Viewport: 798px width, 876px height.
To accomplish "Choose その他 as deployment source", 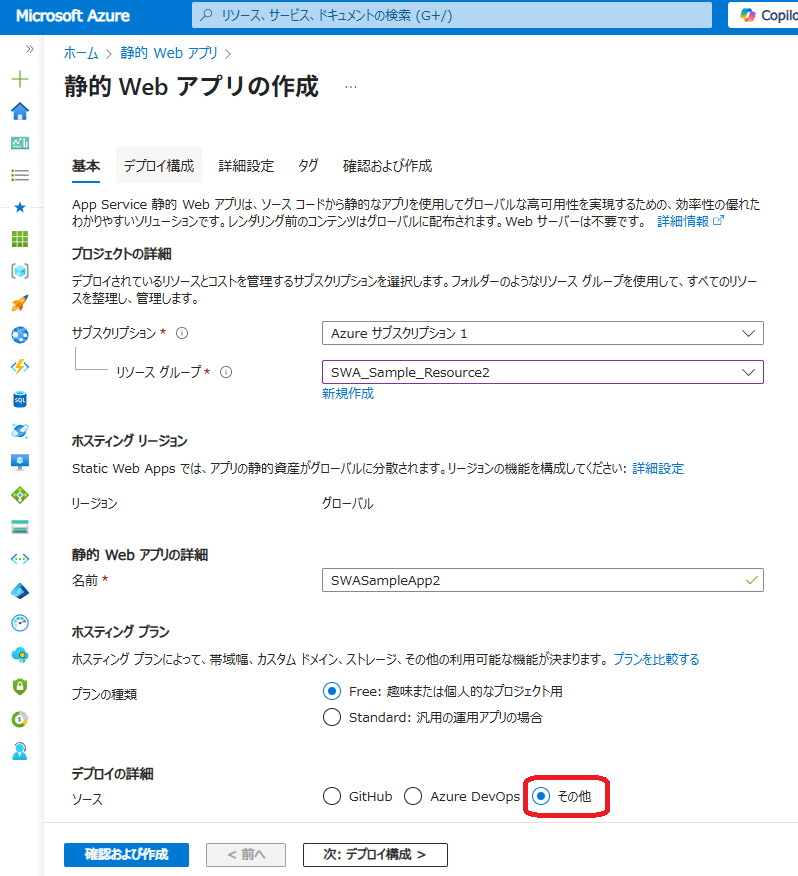I will (541, 796).
